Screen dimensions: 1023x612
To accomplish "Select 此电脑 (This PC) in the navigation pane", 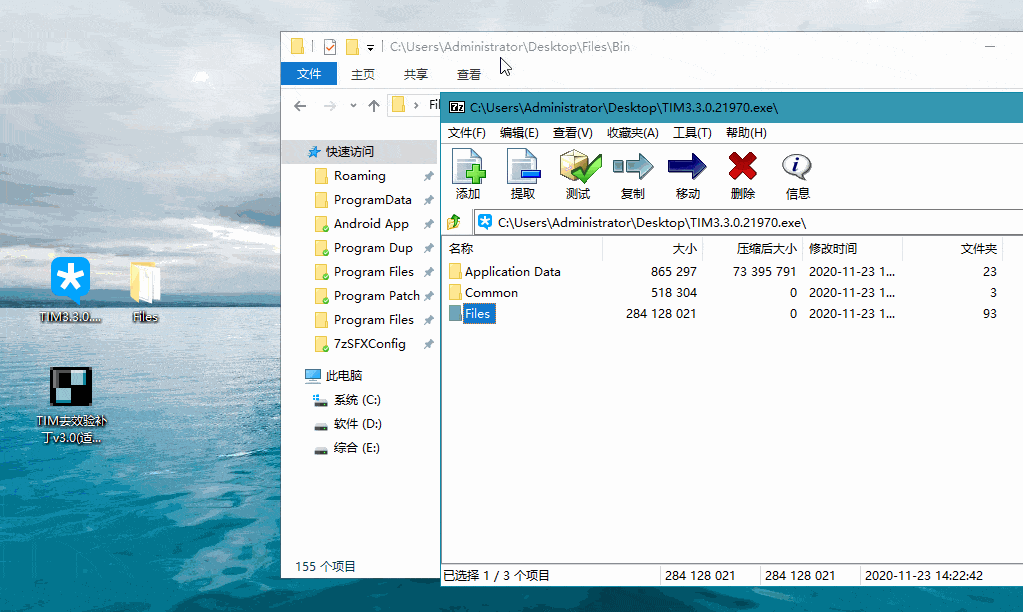I will pos(344,376).
